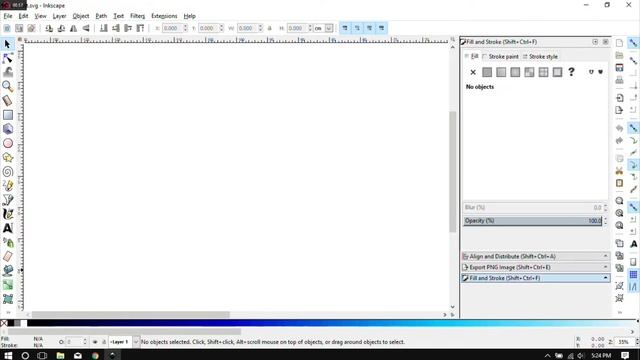The image size is (640, 360).
Task: Select the Spiral tool
Action: (x=7, y=172)
